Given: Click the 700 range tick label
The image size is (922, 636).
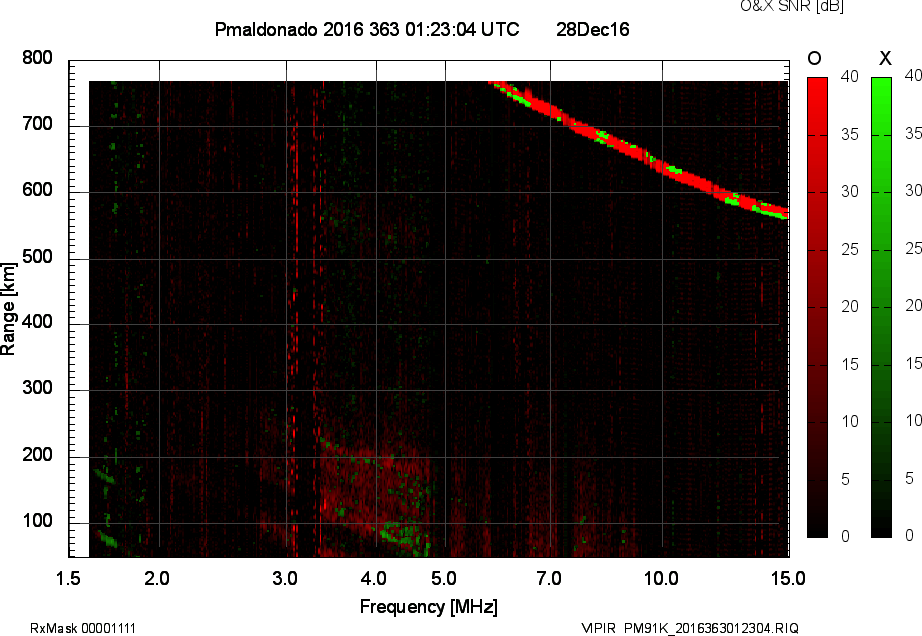Looking at the screenshot, I should pos(38,124).
